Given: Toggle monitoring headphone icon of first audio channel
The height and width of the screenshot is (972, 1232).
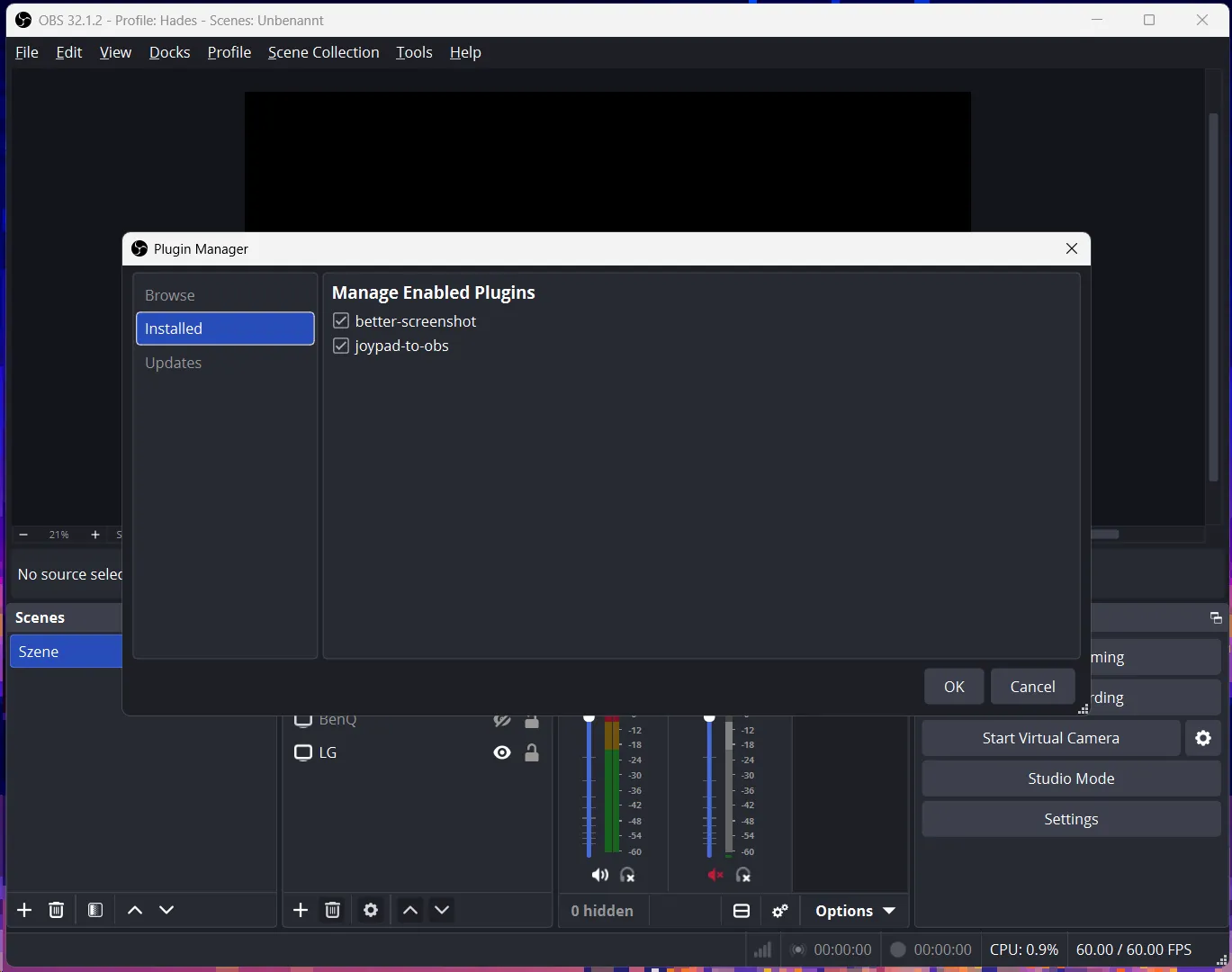Looking at the screenshot, I should (x=628, y=875).
